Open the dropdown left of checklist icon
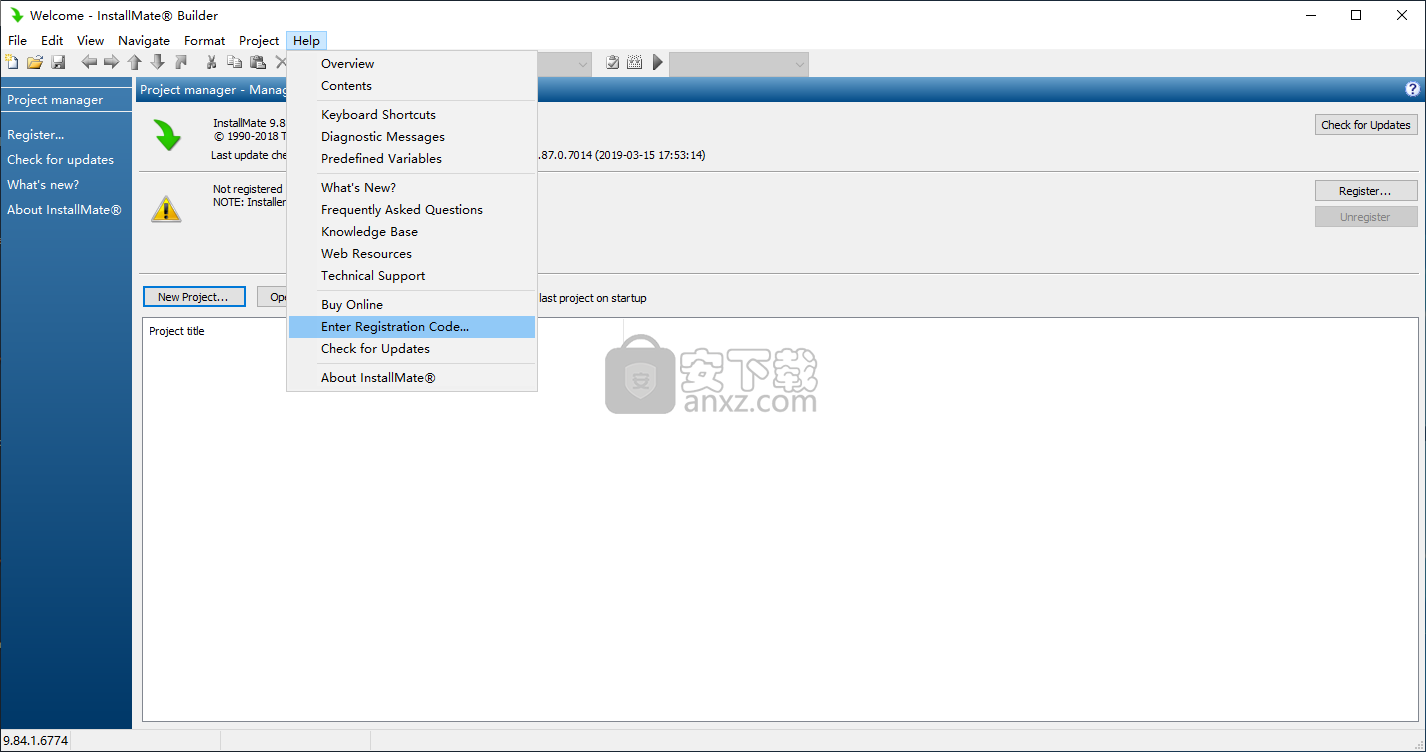Image resolution: width=1426 pixels, height=752 pixels. 566,64
